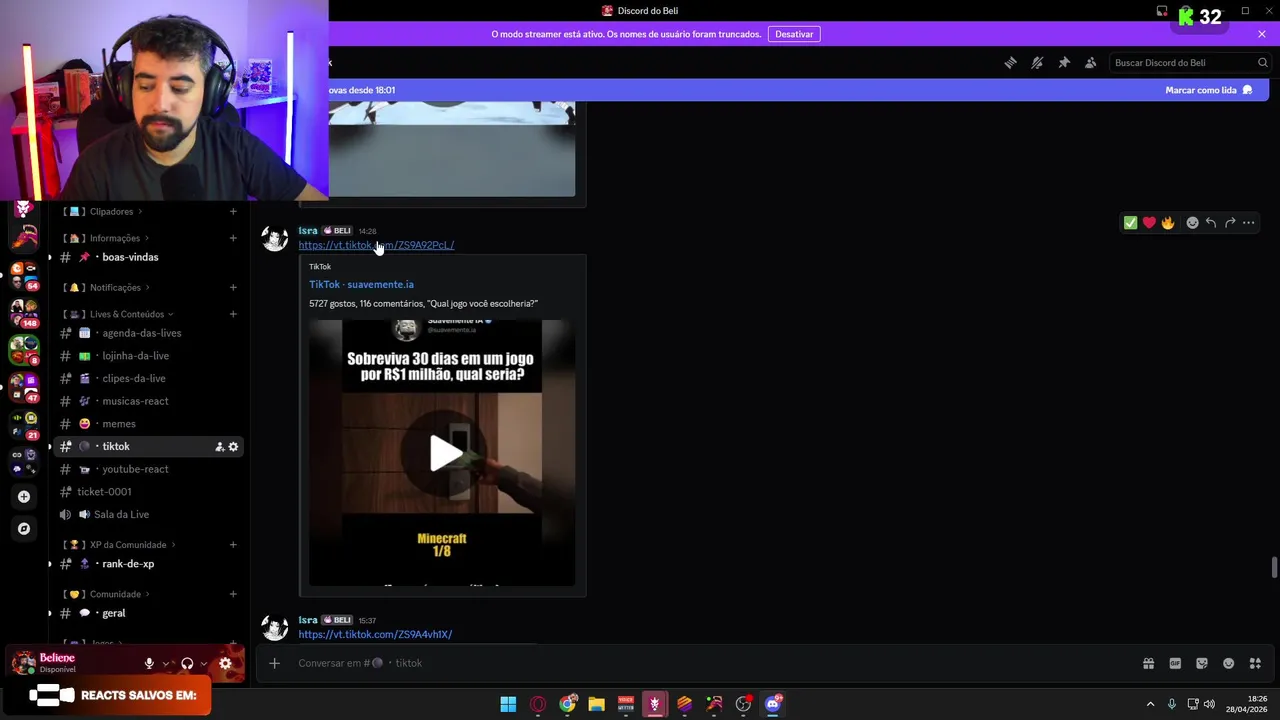Dismiss the streamer mode banner
This screenshot has width=1280, height=720.
pyautogui.click(x=1262, y=34)
